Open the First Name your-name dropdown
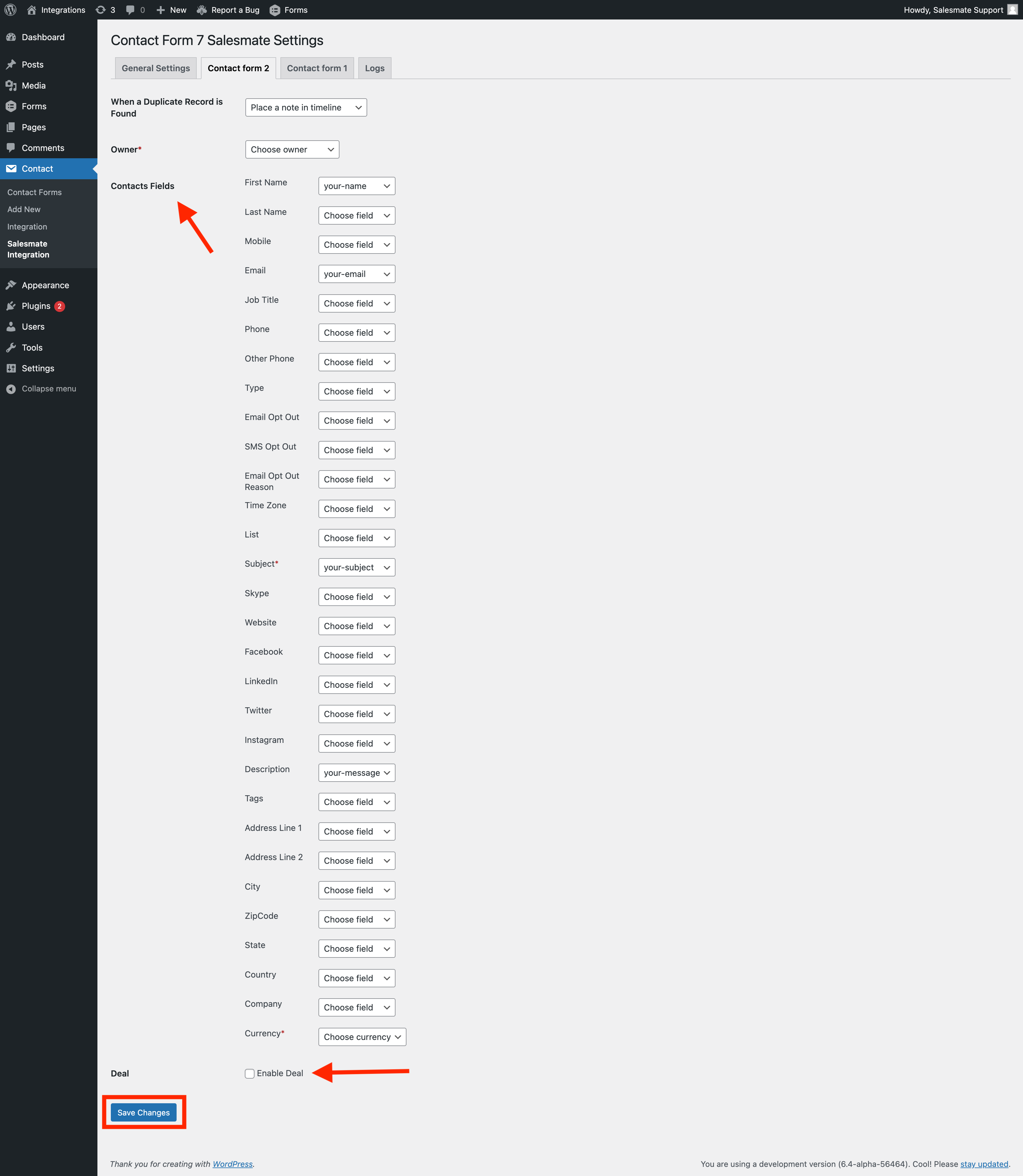This screenshot has width=1023, height=1176. click(x=357, y=186)
